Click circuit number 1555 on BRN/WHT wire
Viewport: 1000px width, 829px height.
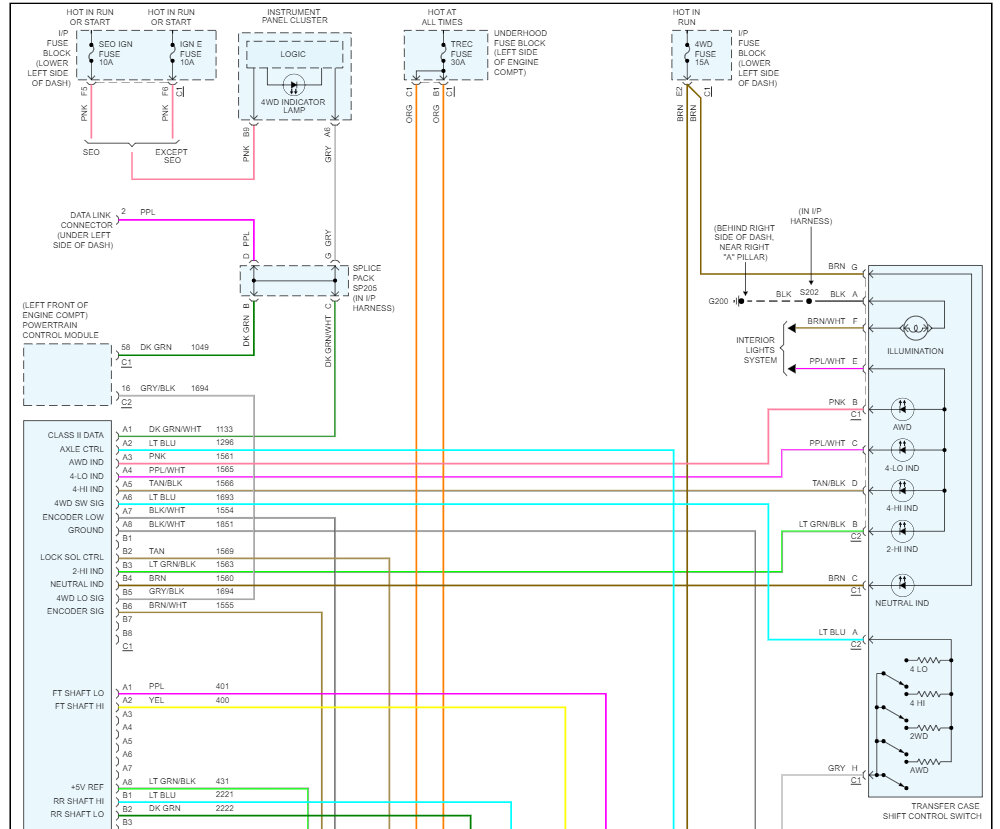click(x=224, y=605)
